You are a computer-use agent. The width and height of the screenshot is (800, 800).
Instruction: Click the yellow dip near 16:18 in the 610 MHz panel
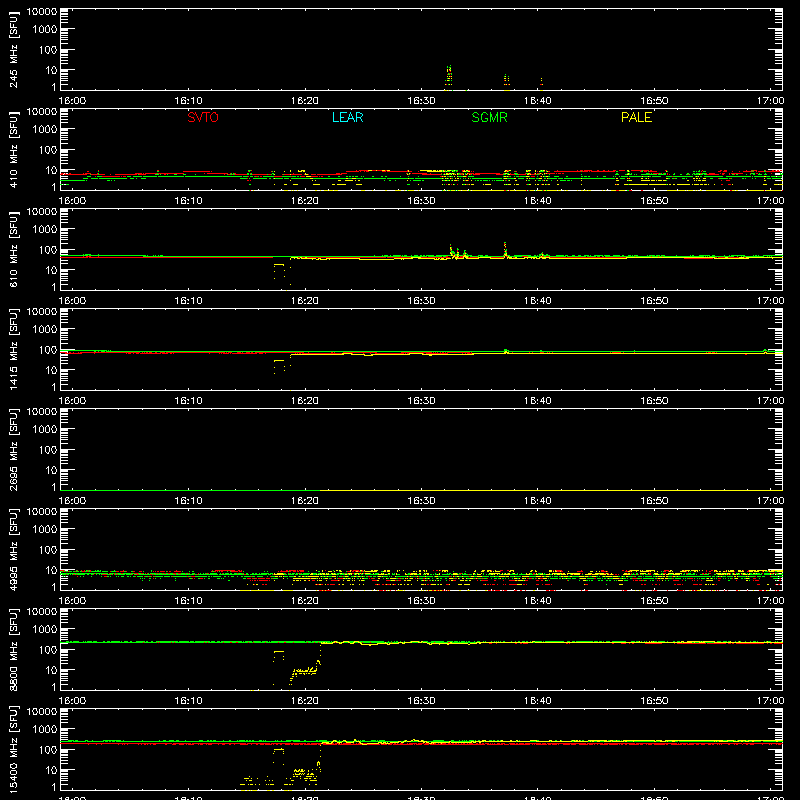pyautogui.click(x=279, y=270)
